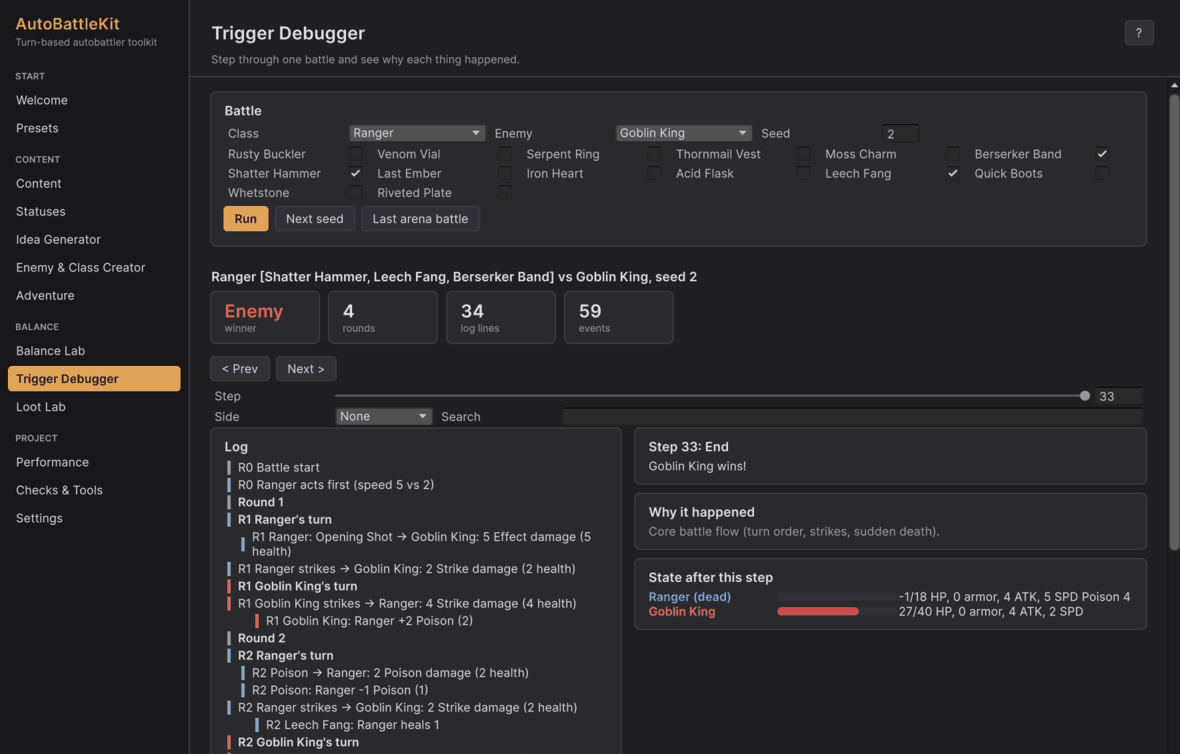Toggle the Riveted Plate checkbox
Image resolution: width=1180 pixels, height=754 pixels.
point(504,193)
